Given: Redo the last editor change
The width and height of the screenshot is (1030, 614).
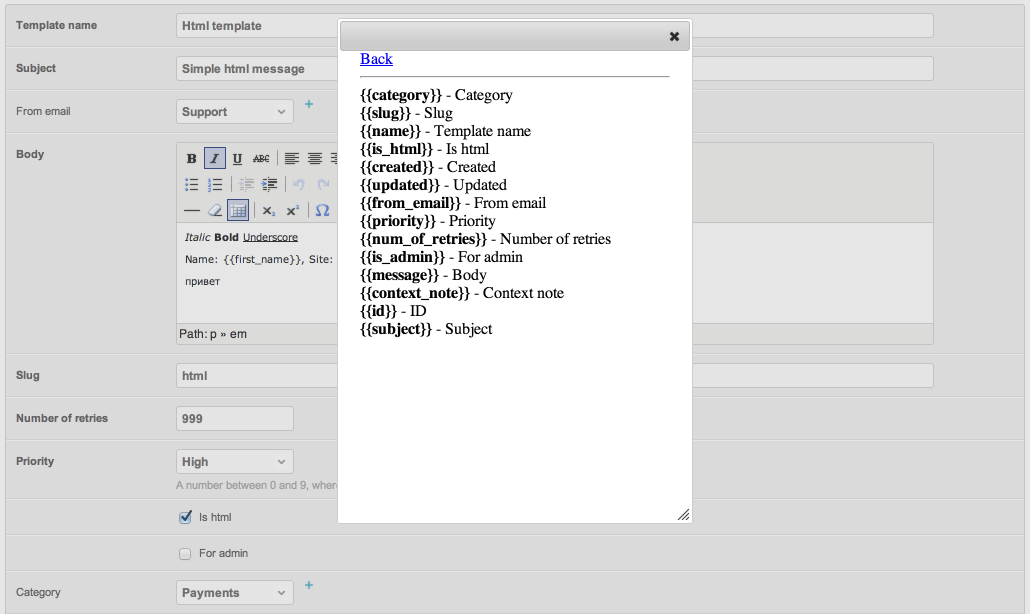Looking at the screenshot, I should pos(323,185).
